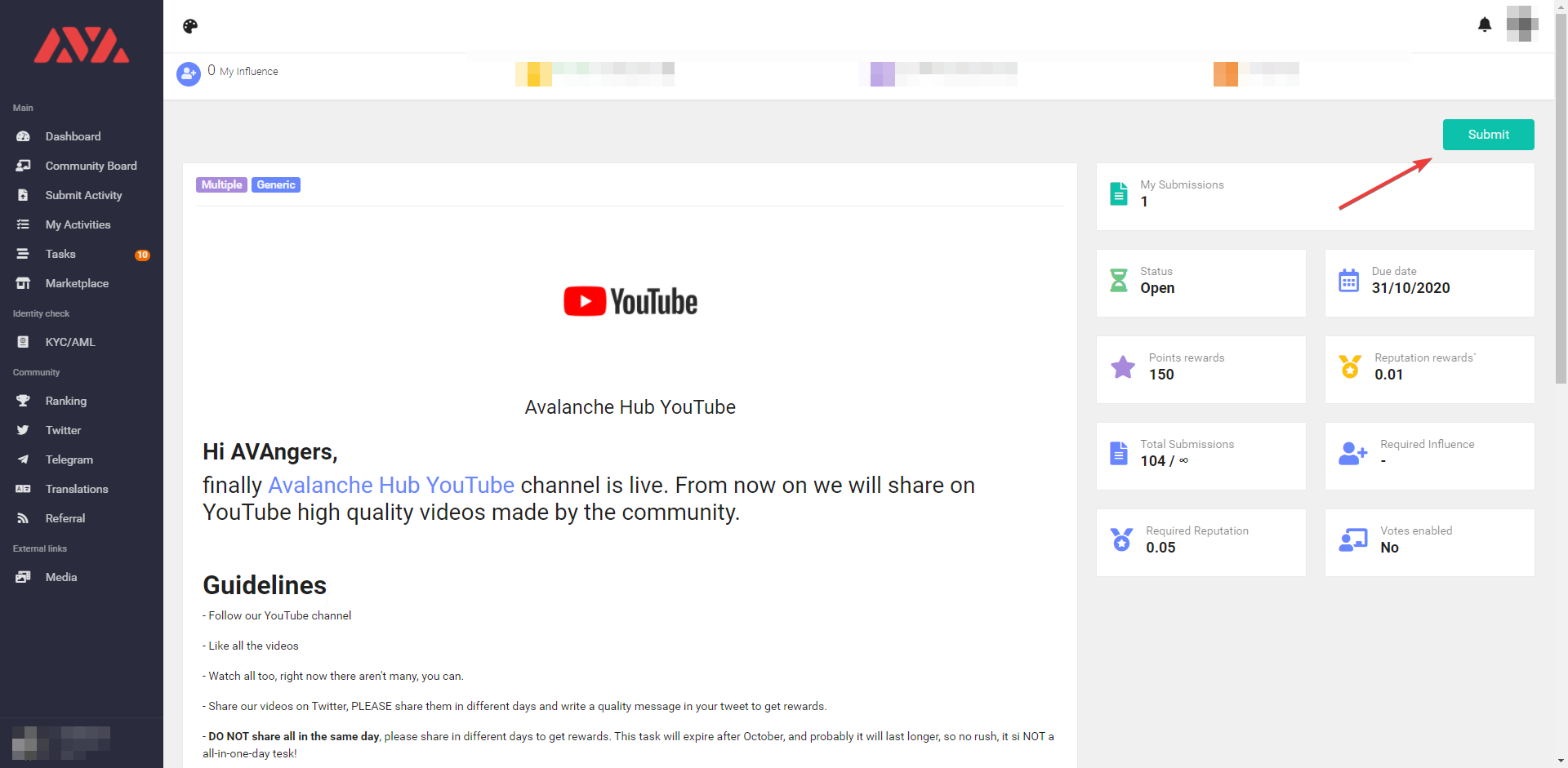This screenshot has width=1568, height=768.
Task: Open Submit Activity in sidebar
Action: pos(83,195)
